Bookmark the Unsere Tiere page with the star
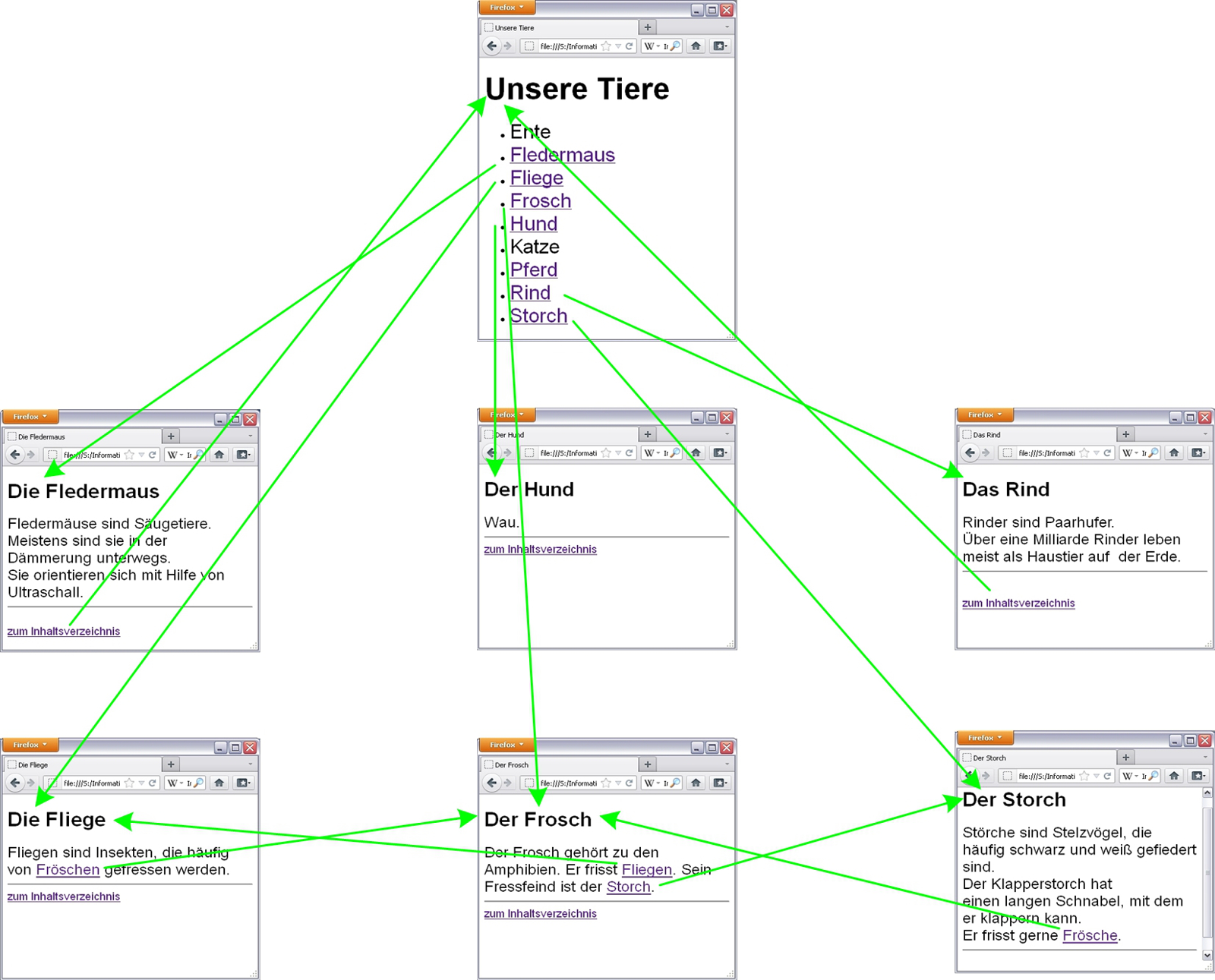Screen dimensions: 1215x980 click(606, 46)
